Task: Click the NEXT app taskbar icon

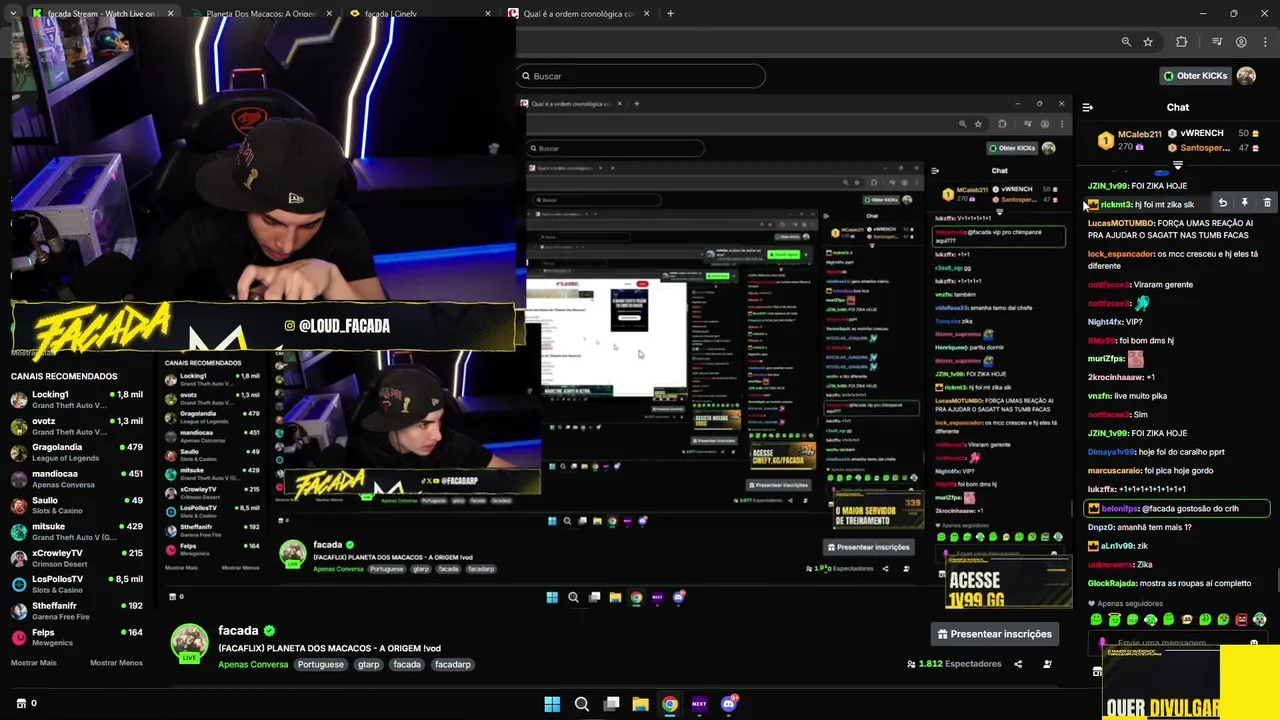Action: click(699, 704)
